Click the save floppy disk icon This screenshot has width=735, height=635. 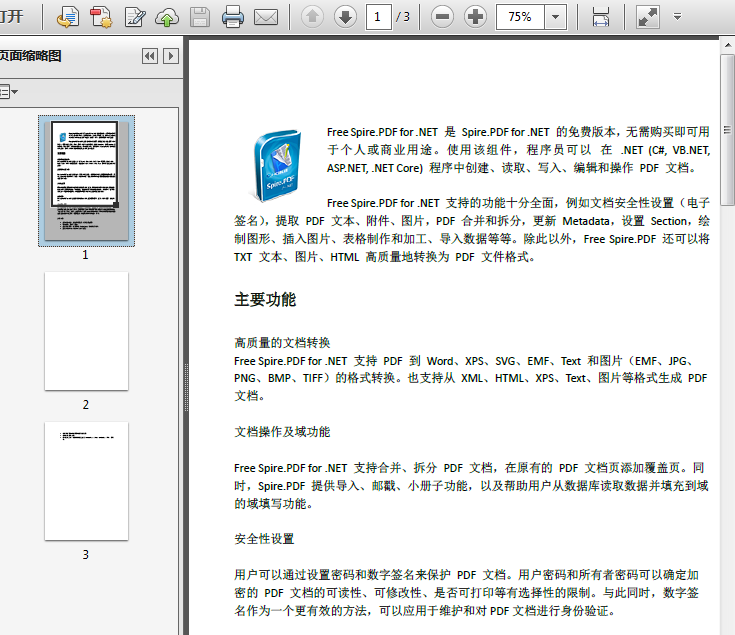tap(200, 17)
